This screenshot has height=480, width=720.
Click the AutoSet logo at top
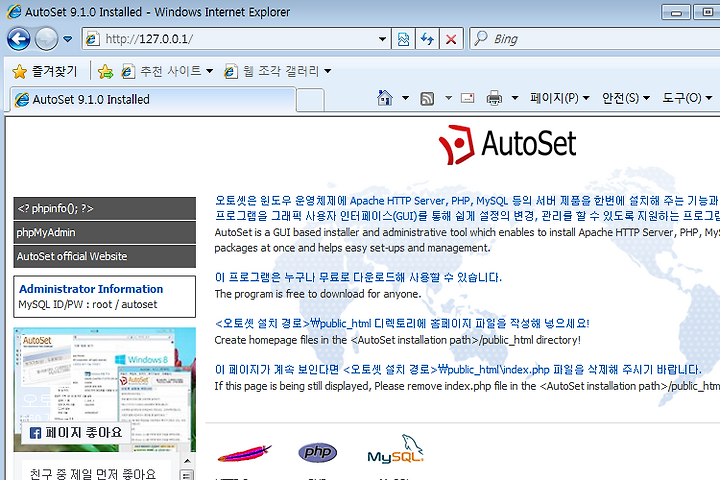click(x=507, y=145)
